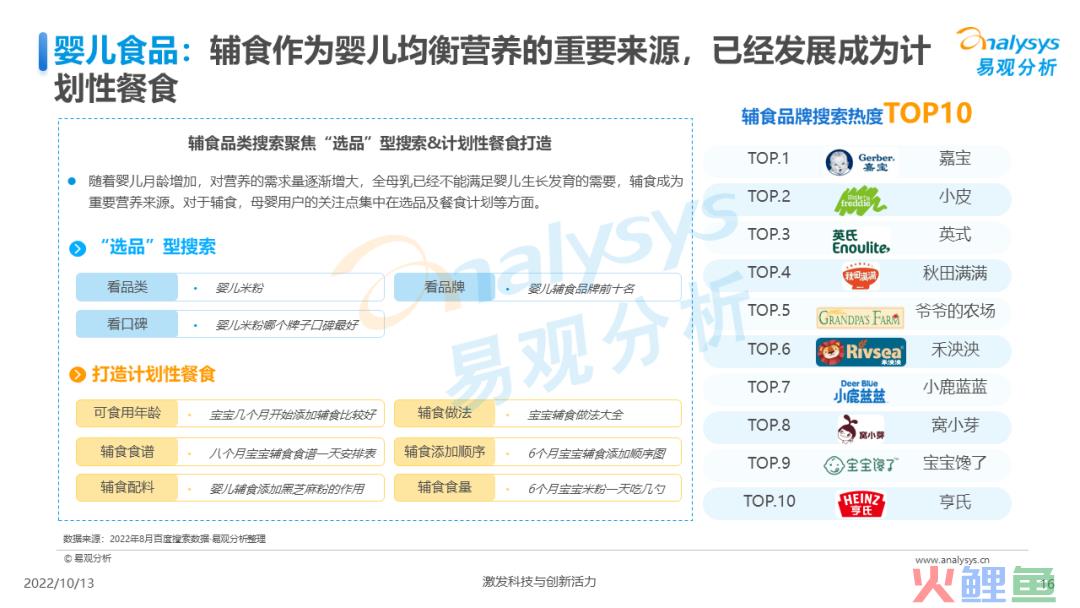The height and width of the screenshot is (608, 1080).
Task: Click the © 易观分析 copyright text
Action: tap(87, 558)
